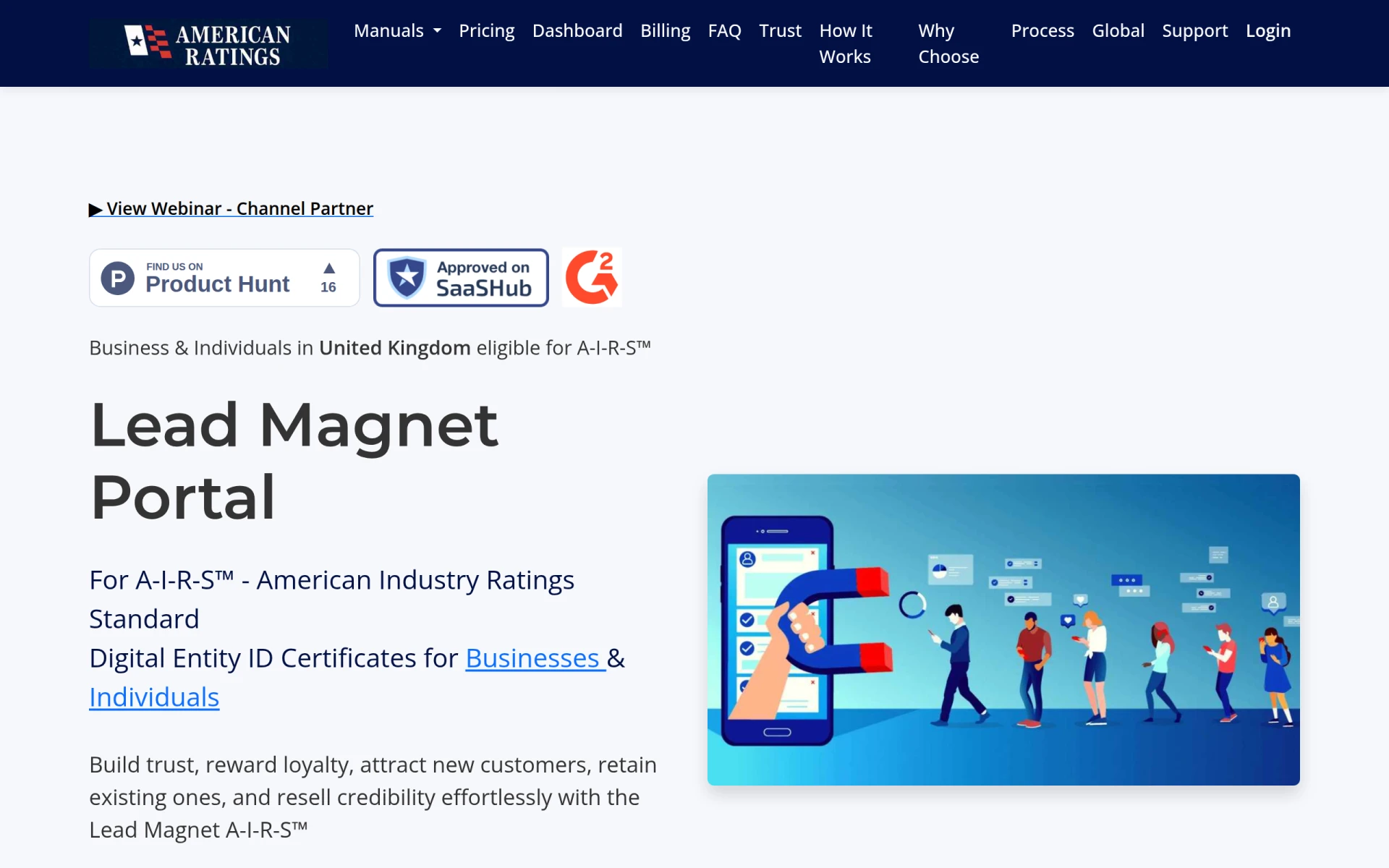Open the Global nav item
Viewport: 1389px width, 868px height.
click(1118, 30)
